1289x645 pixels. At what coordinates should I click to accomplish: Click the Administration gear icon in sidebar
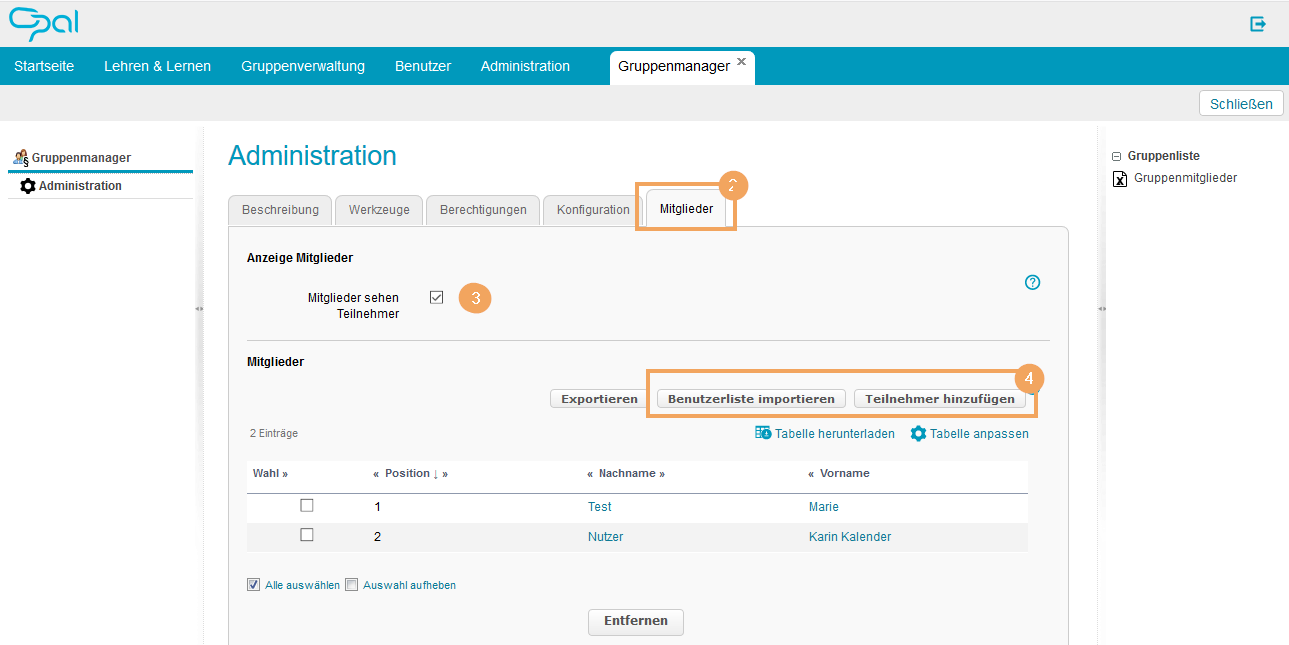pyautogui.click(x=28, y=186)
